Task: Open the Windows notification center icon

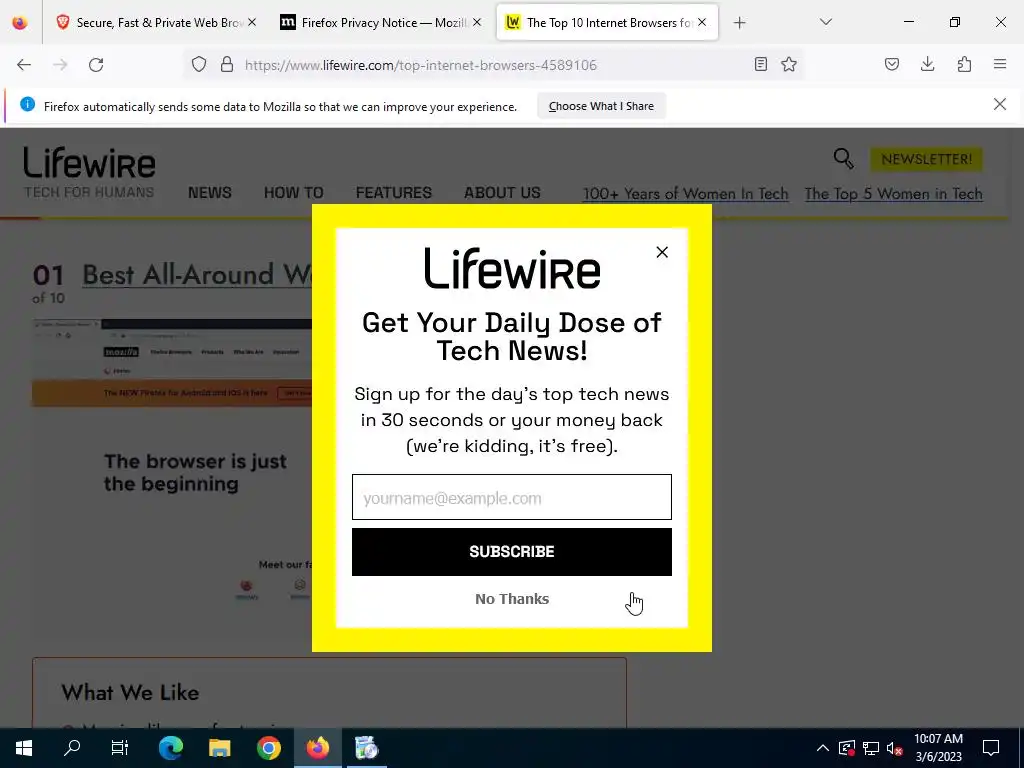Action: tap(991, 748)
